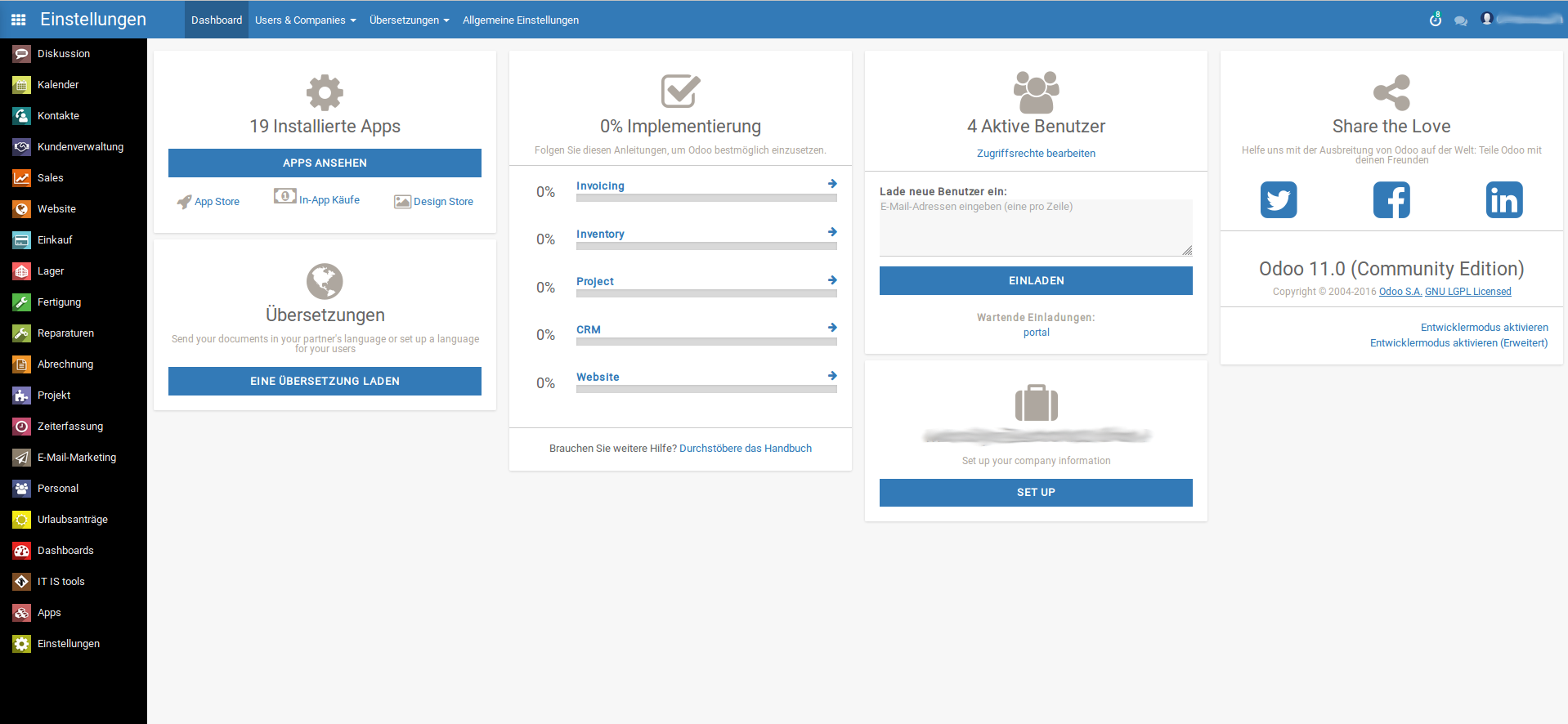Open the Lager sidebar icon
Screen dimensions: 1568x724
(x=22, y=271)
